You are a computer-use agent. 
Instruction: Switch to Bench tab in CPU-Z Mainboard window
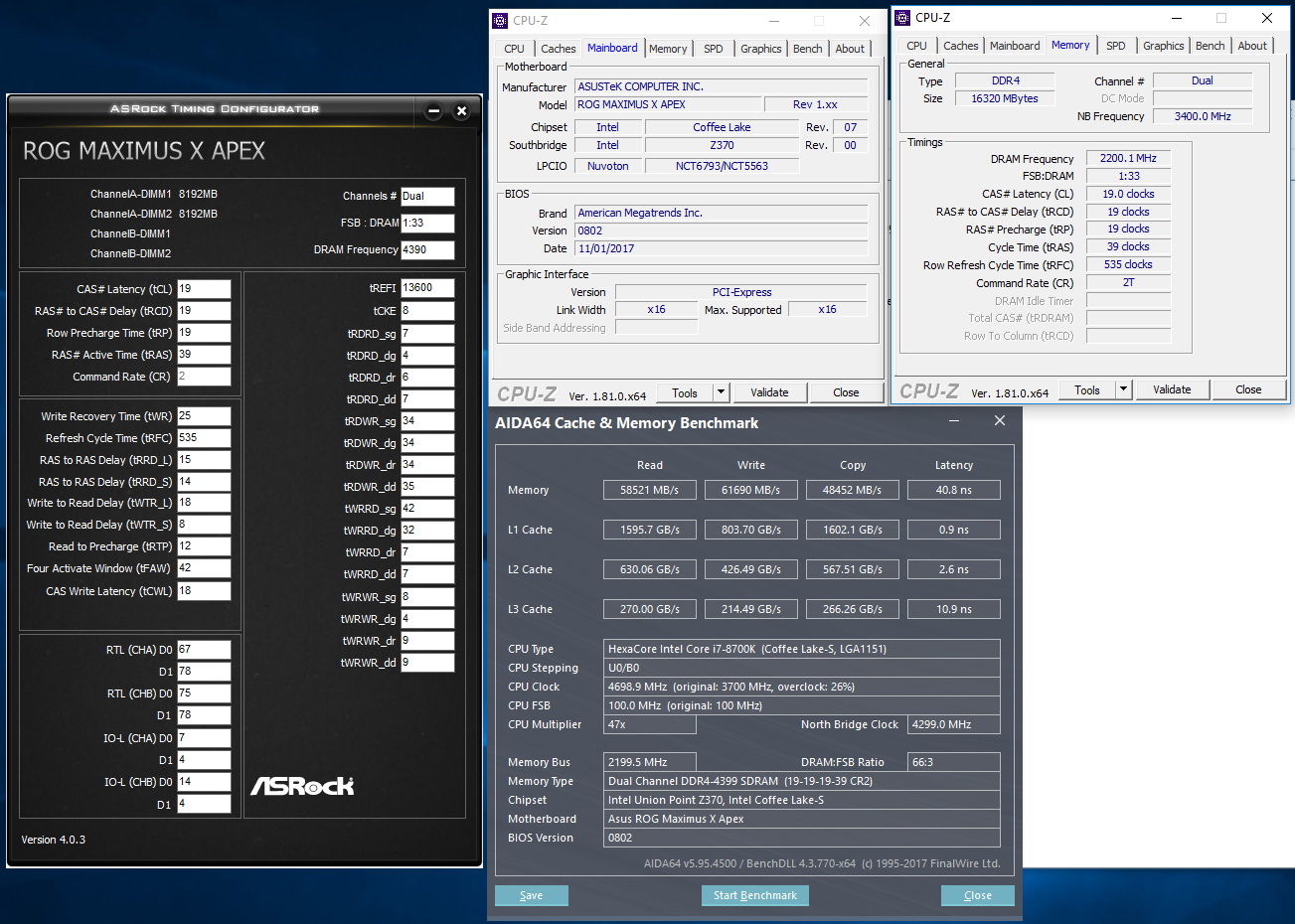[808, 49]
